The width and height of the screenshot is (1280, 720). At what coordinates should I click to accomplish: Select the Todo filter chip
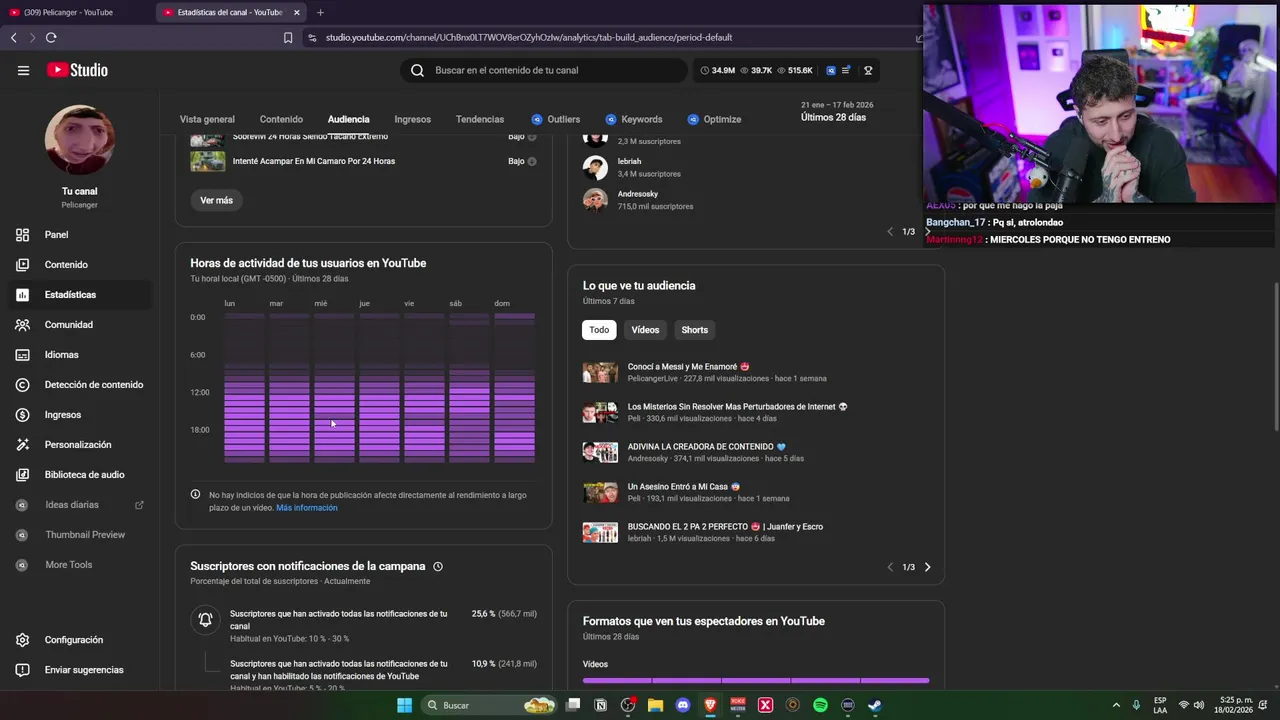coord(599,330)
